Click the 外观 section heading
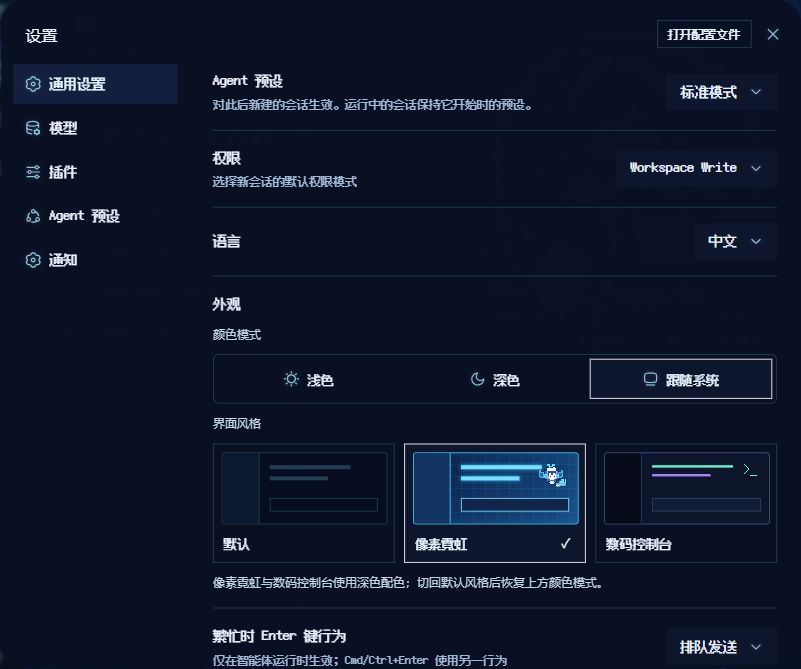 coord(226,304)
